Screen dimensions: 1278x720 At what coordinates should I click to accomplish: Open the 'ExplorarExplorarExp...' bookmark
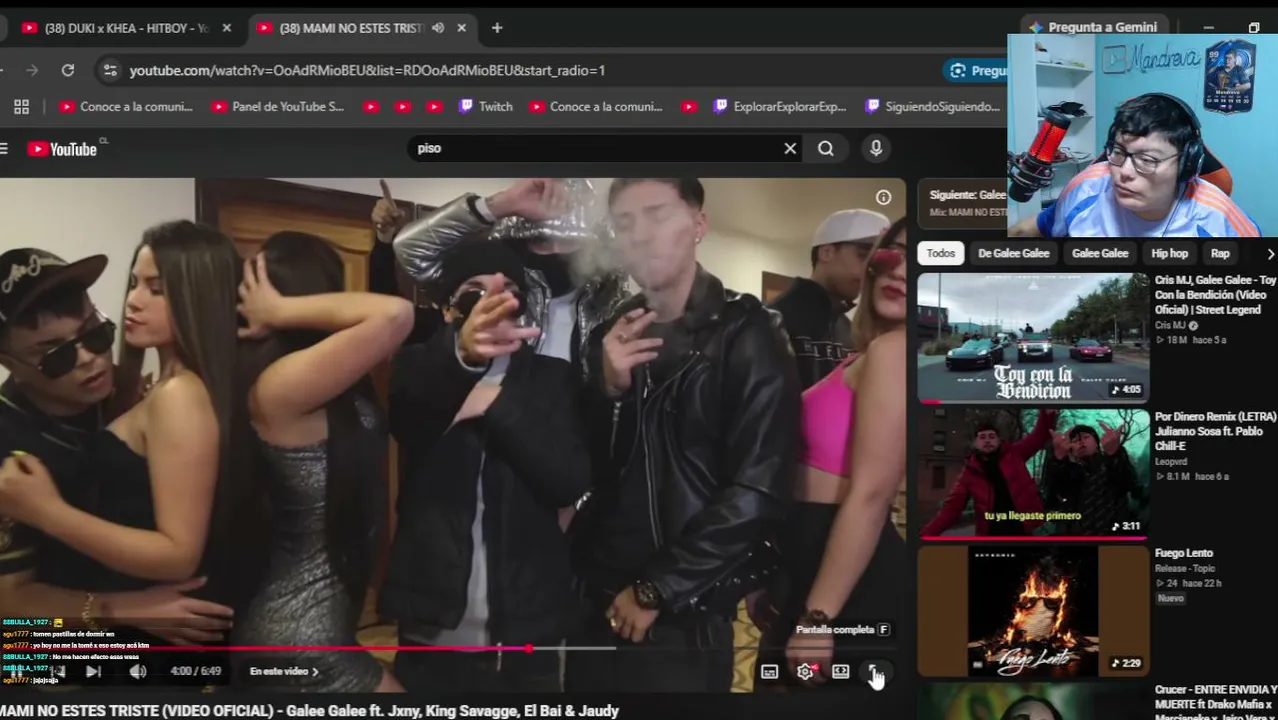pyautogui.click(x=779, y=106)
